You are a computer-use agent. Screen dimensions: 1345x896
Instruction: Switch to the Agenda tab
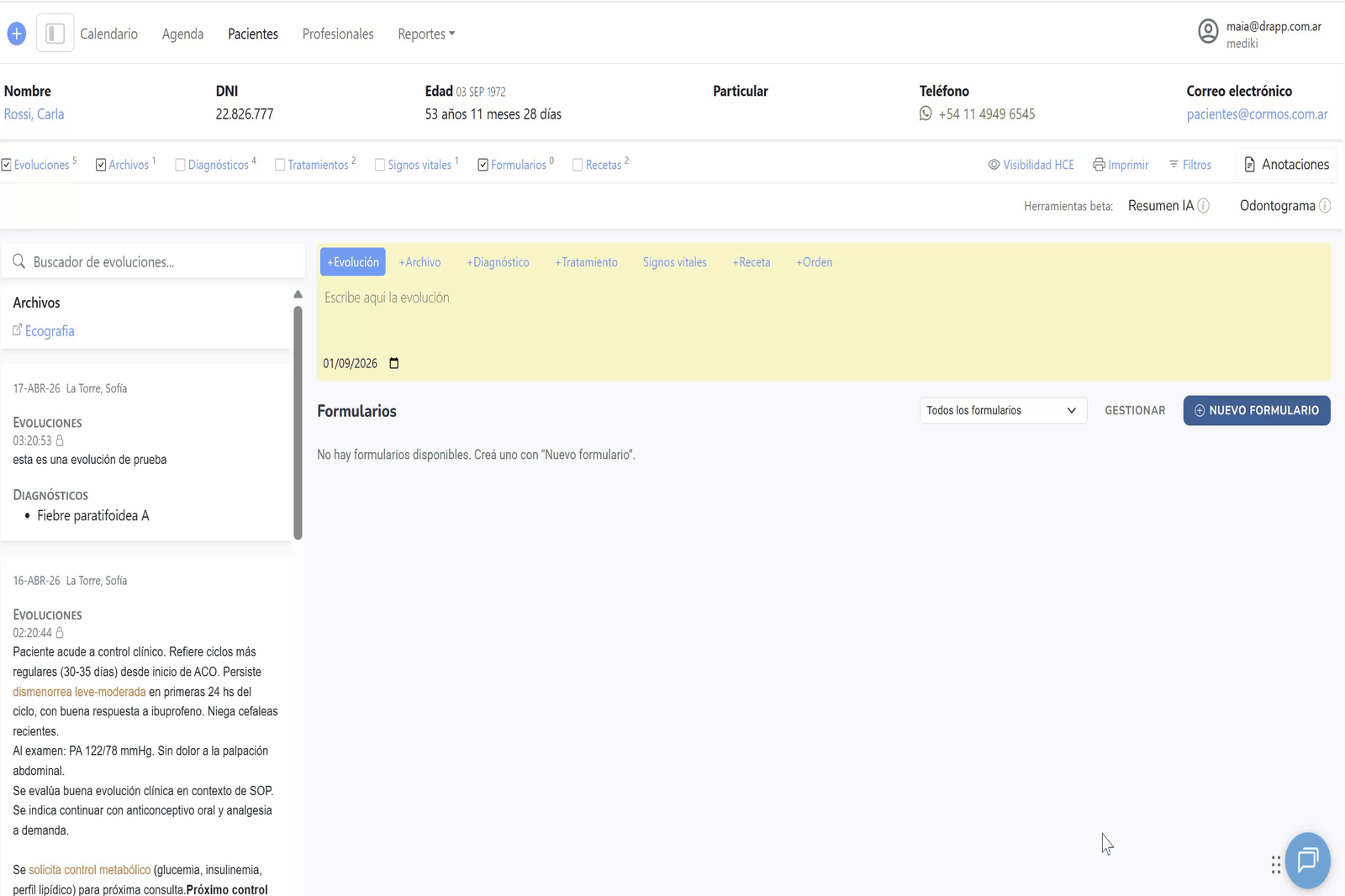point(182,34)
